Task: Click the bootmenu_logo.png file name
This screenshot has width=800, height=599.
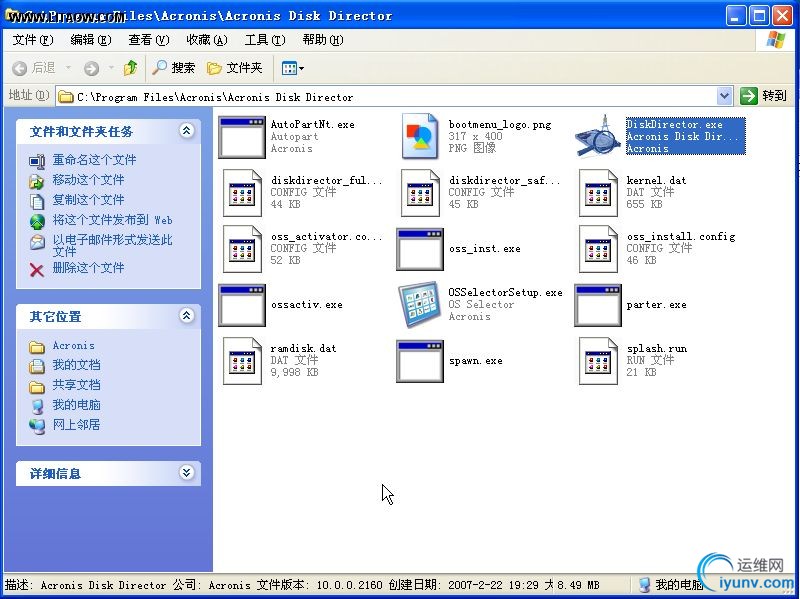Action: (500, 124)
